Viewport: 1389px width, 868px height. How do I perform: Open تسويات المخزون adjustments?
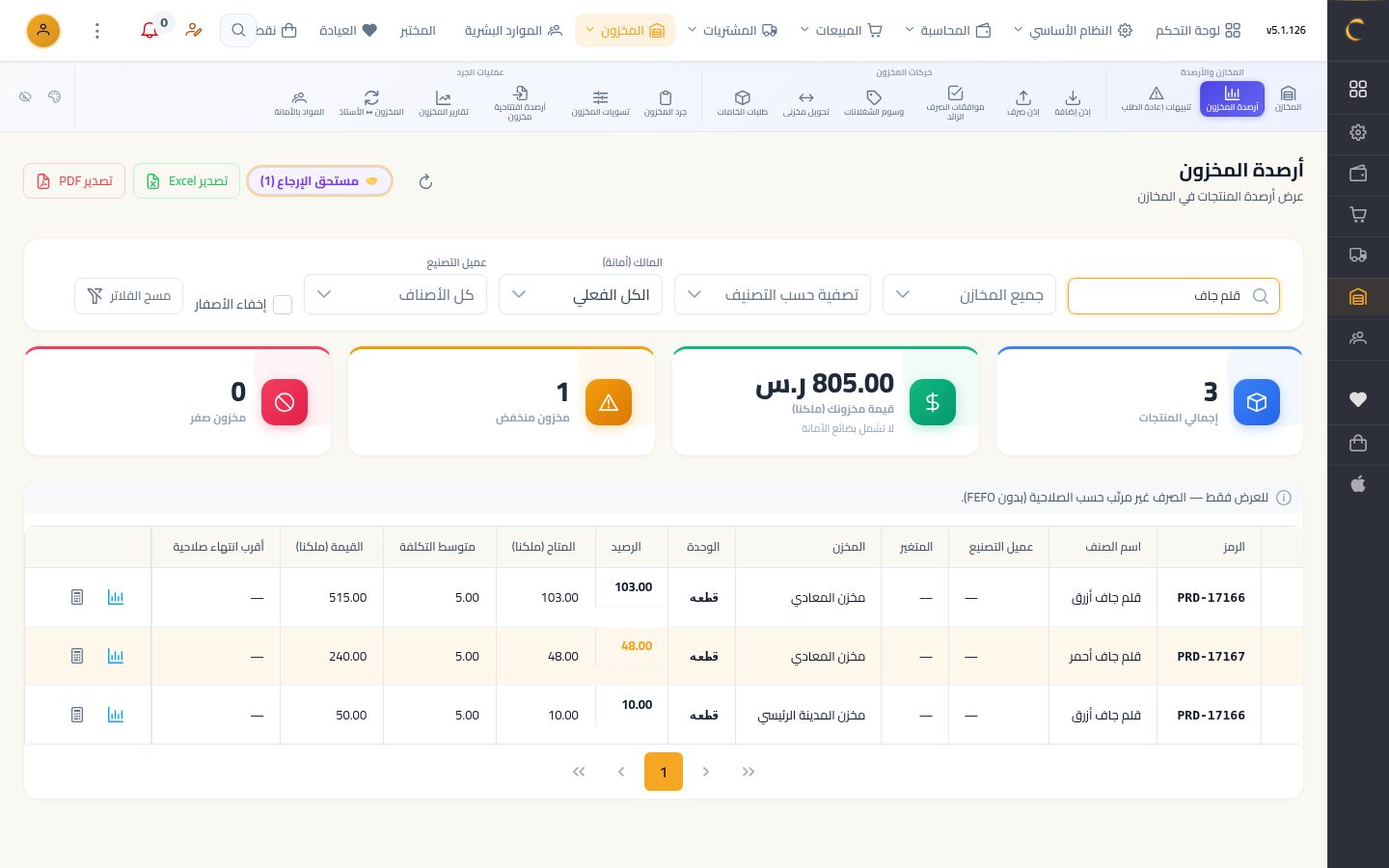point(600,102)
